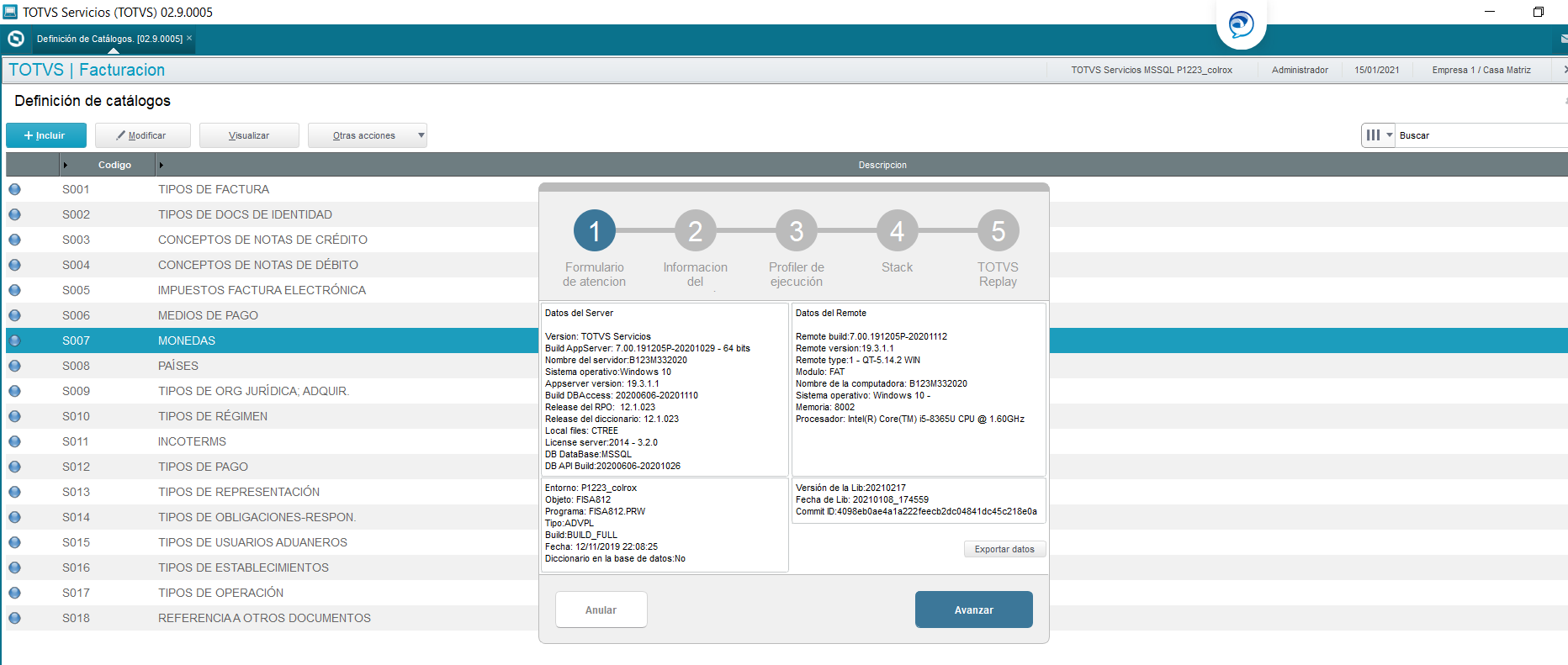Click the status dot of row S010
The width and height of the screenshot is (1568, 665).
pos(15,416)
